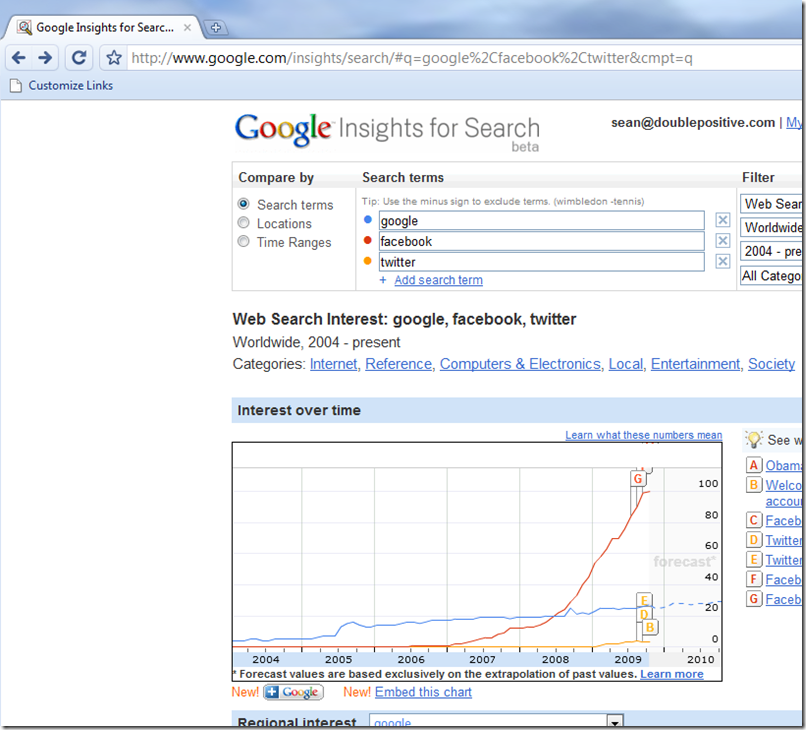Image resolution: width=806 pixels, height=730 pixels.
Task: Open a new browser tab
Action: click(x=216, y=28)
